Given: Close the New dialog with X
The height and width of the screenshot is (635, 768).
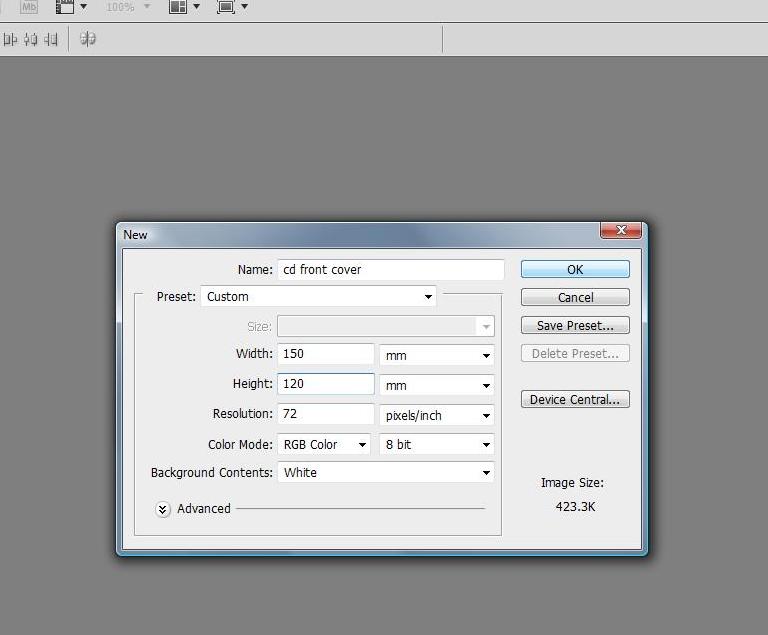Looking at the screenshot, I should (621, 230).
